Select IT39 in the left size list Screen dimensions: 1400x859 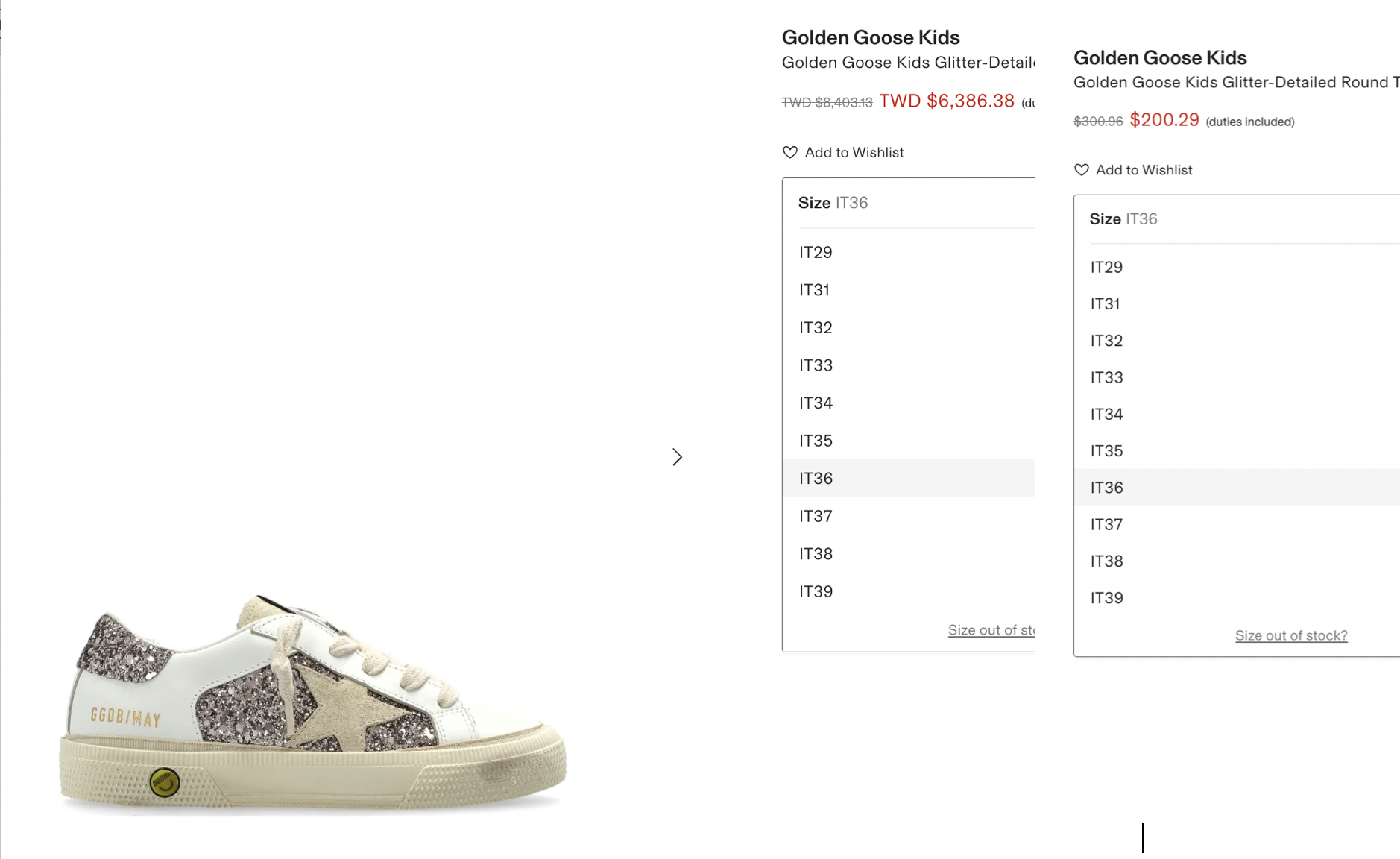coord(816,591)
